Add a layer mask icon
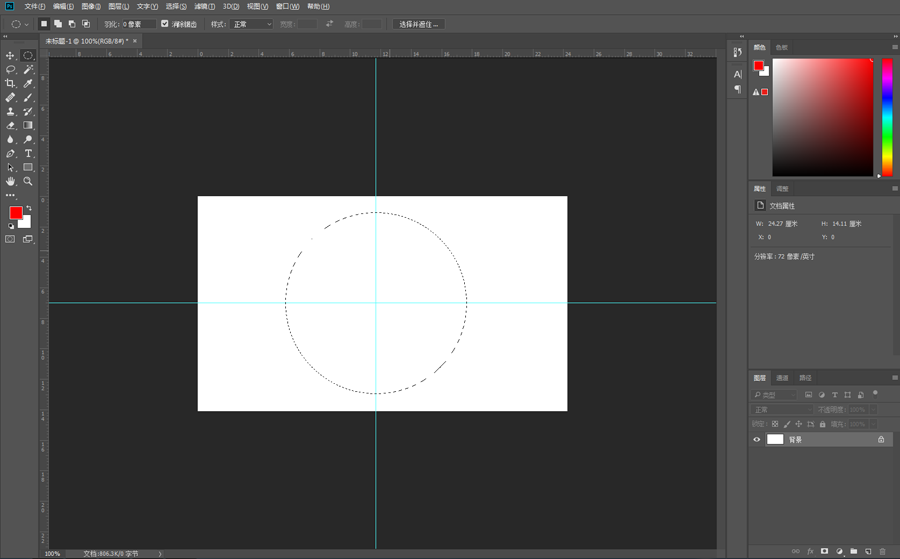This screenshot has width=900, height=559. [825, 551]
